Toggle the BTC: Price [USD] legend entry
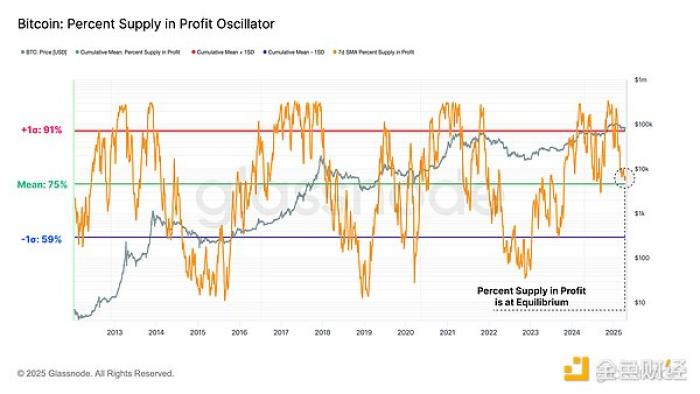Image resolution: width=700 pixels, height=394 pixels. 44,52
